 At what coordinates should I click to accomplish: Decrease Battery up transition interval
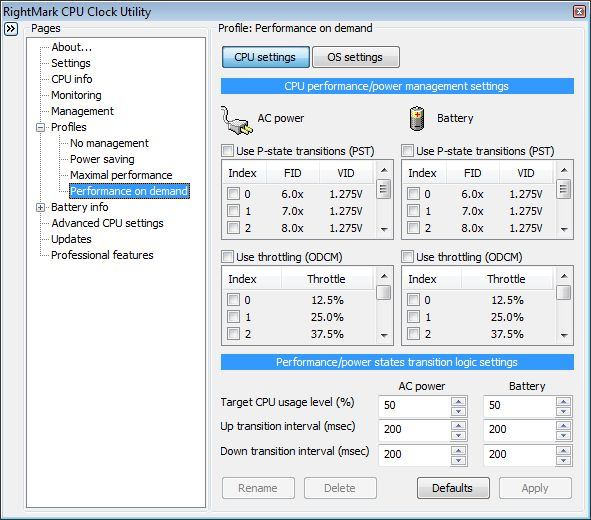pos(563,436)
